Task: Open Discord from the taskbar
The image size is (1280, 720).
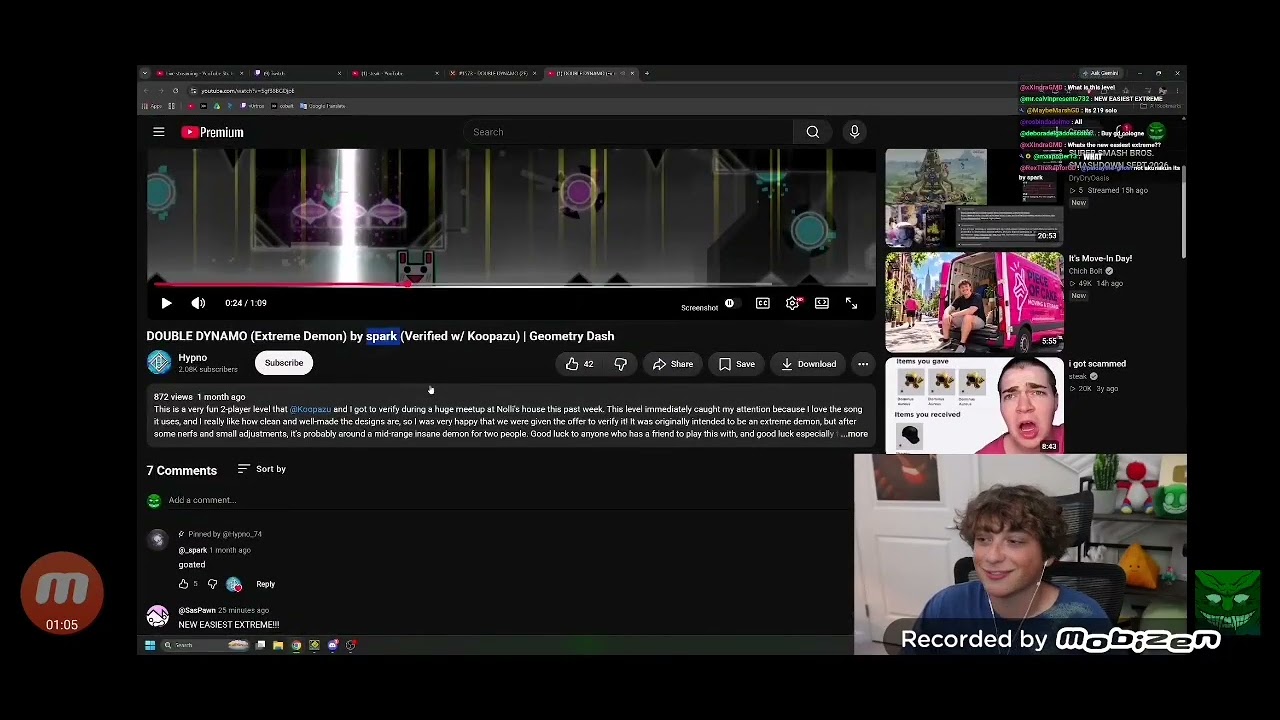Action: click(x=333, y=645)
